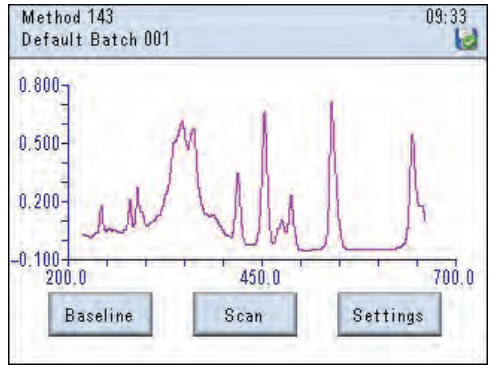Click the 700.0 x-axis label
Screen dimensions: 498x374
pyautogui.click(x=453, y=277)
